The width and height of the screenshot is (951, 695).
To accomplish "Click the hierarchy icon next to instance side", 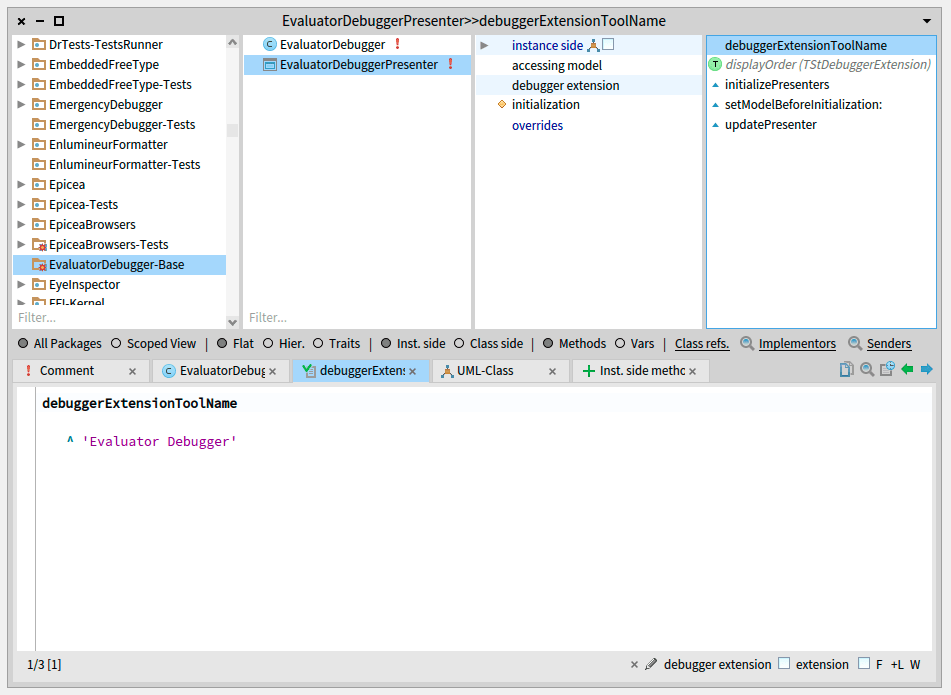I will (x=593, y=45).
